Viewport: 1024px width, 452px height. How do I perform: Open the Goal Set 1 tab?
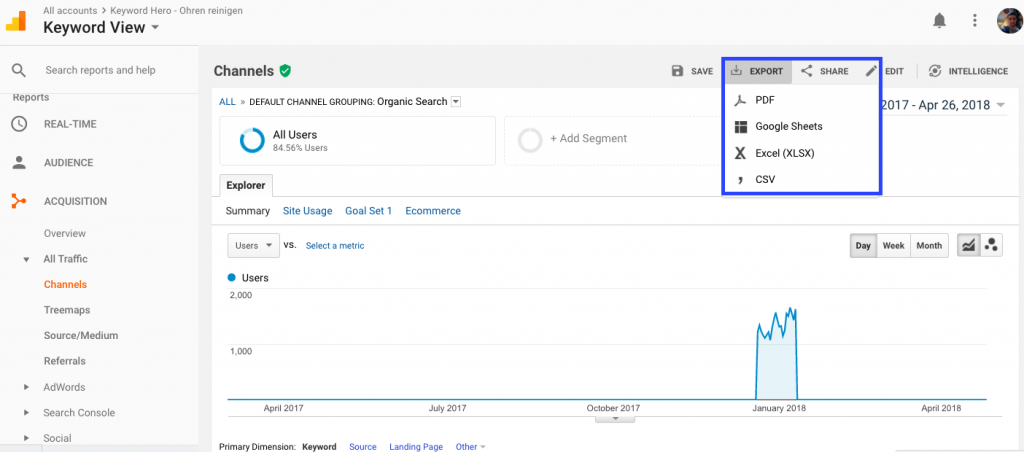coord(368,211)
